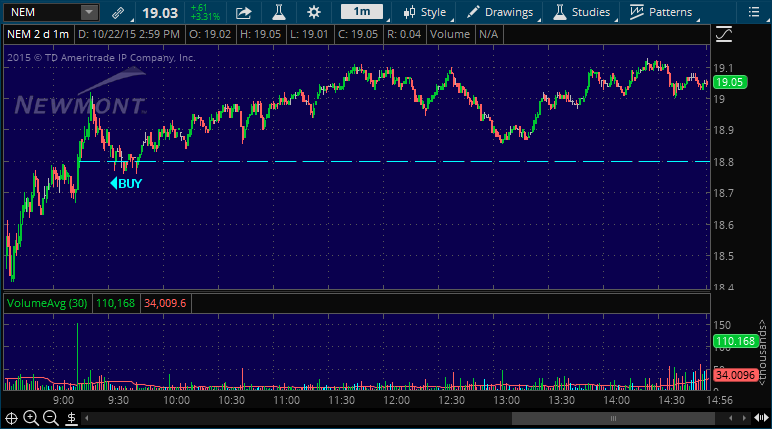The height and width of the screenshot is (429, 772).
Task: Click the BUY order marker on chart
Action: [126, 183]
